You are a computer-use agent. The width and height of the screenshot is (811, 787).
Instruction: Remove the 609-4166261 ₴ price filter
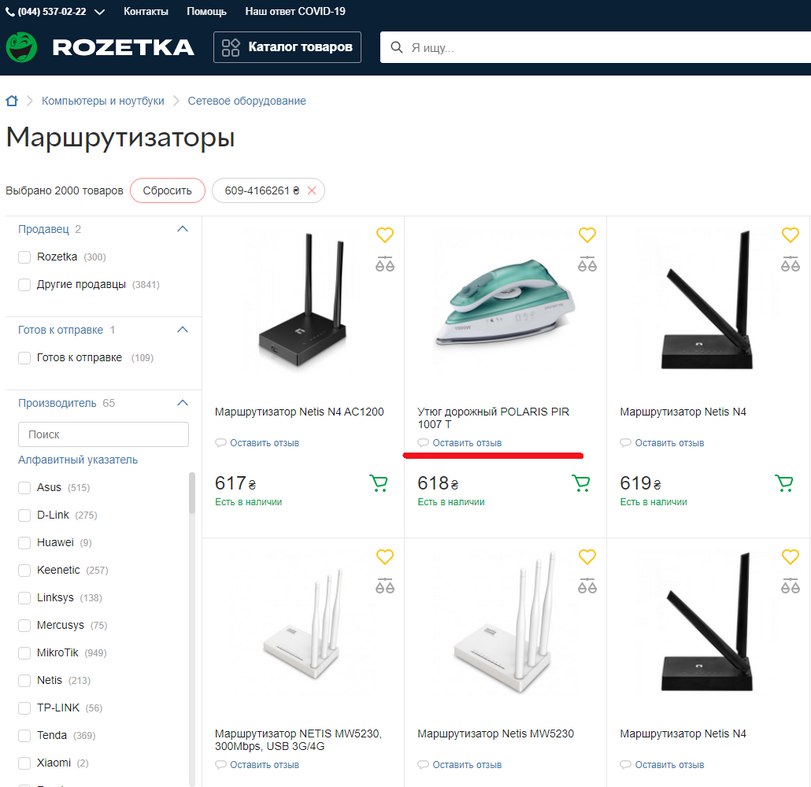pyautogui.click(x=312, y=190)
